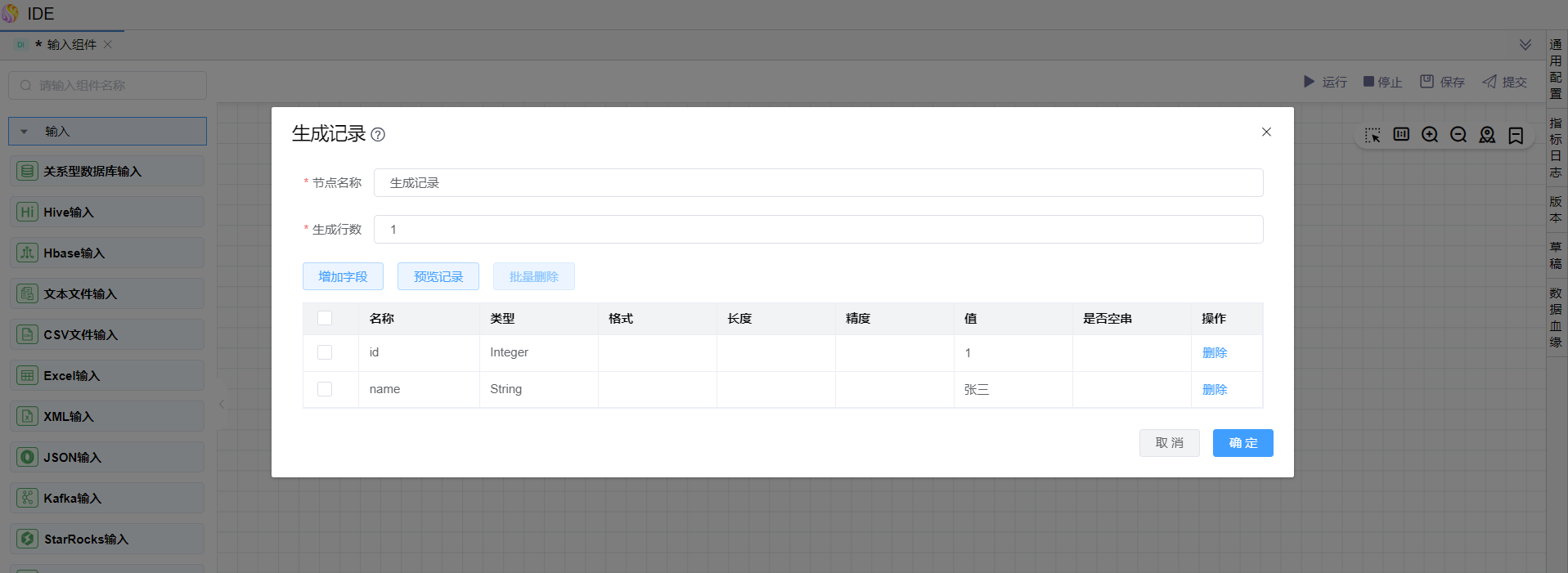Image resolution: width=1568 pixels, height=573 pixels.
Task: Click the JSON输入 component icon
Action: [x=28, y=458]
